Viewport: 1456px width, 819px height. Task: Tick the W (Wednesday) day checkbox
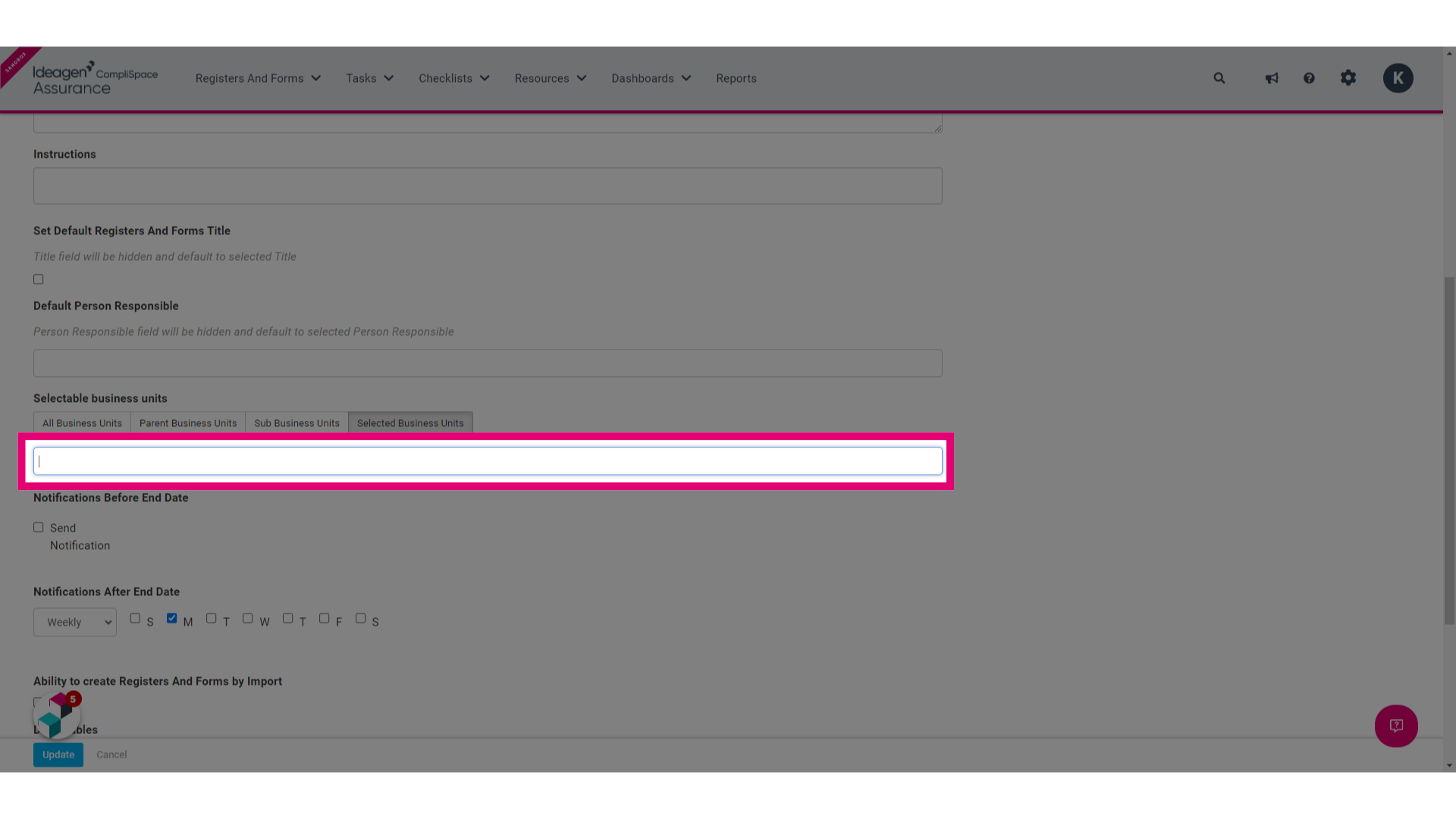click(248, 618)
